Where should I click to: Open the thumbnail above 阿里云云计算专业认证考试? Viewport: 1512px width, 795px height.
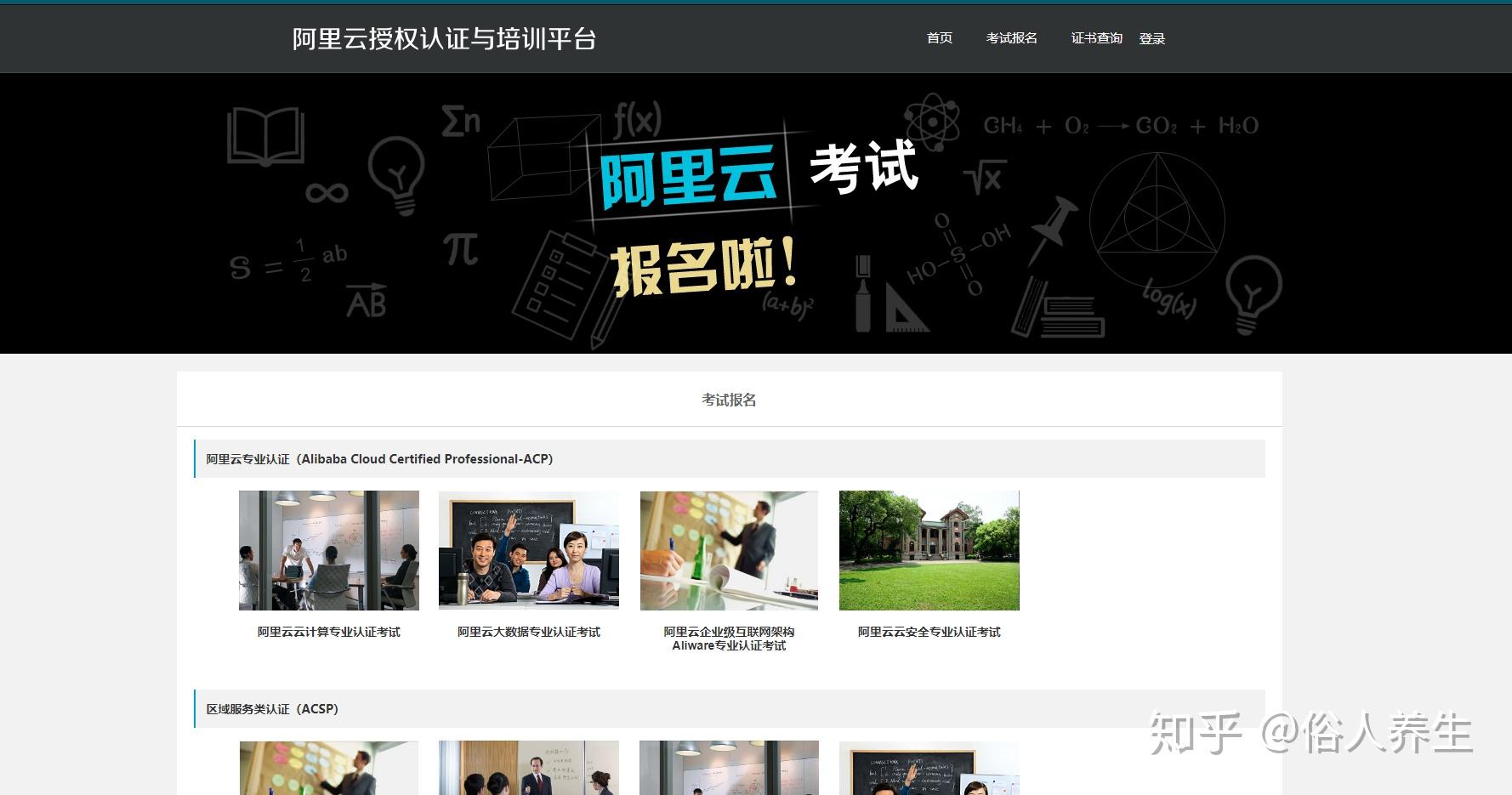[329, 550]
